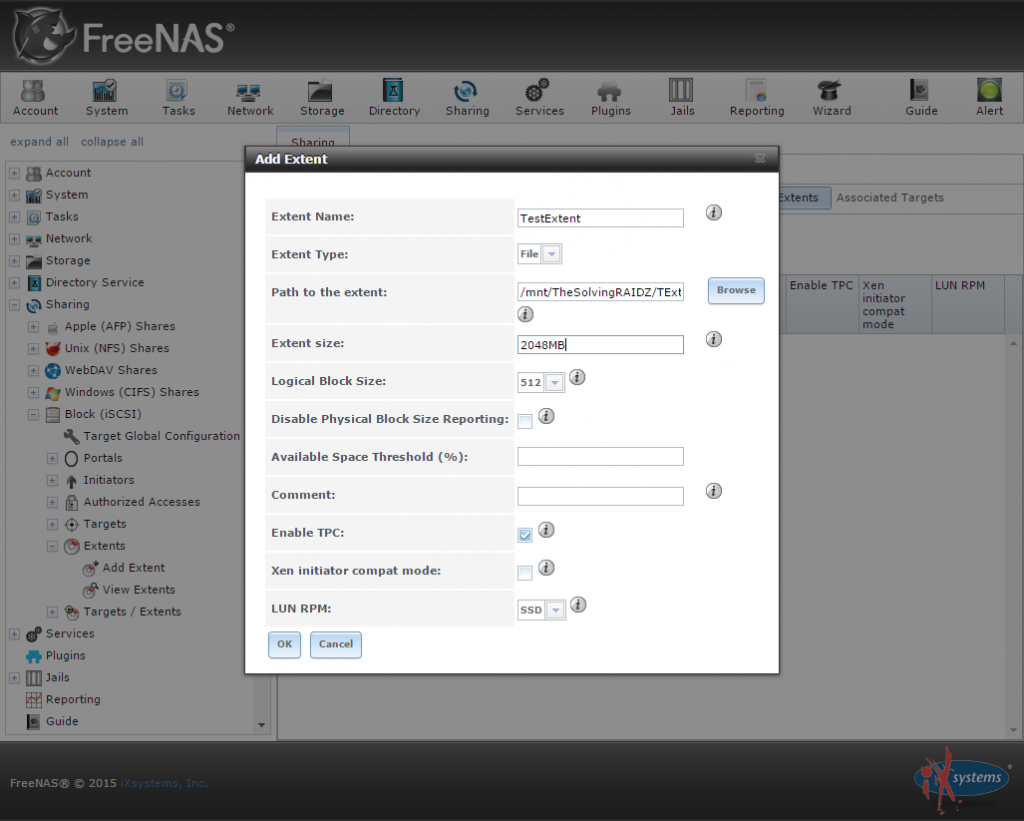This screenshot has height=821, width=1024.
Task: Switch to the Associated Targets tab
Action: (x=889, y=197)
